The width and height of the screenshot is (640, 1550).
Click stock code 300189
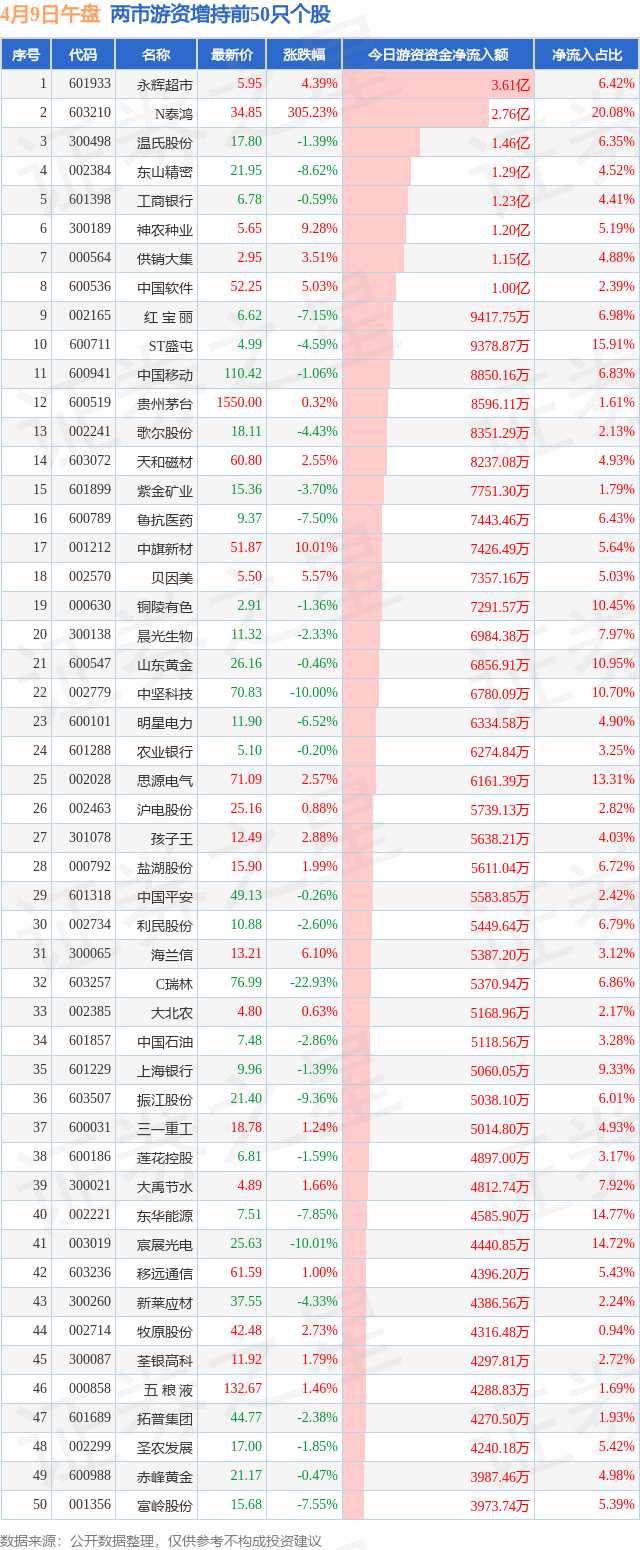click(x=90, y=229)
